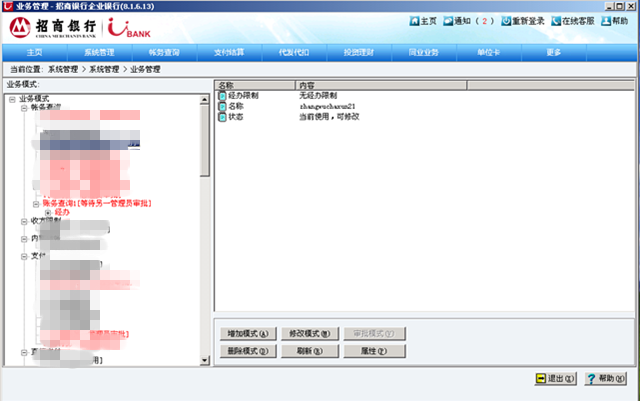Click the 刷新 button
Screen dimensions: 640x401
coord(310,351)
